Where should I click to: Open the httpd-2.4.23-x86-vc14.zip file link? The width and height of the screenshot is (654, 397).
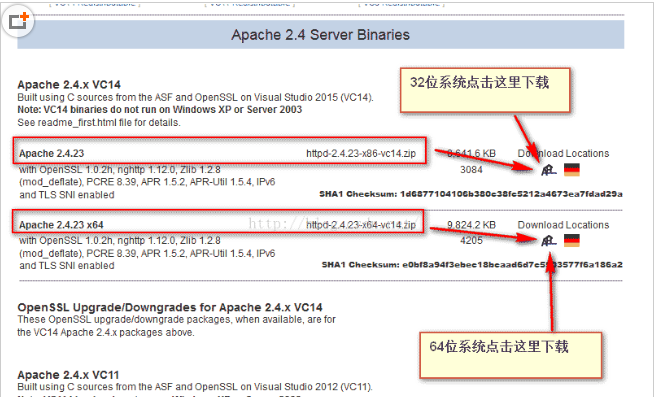361,153
